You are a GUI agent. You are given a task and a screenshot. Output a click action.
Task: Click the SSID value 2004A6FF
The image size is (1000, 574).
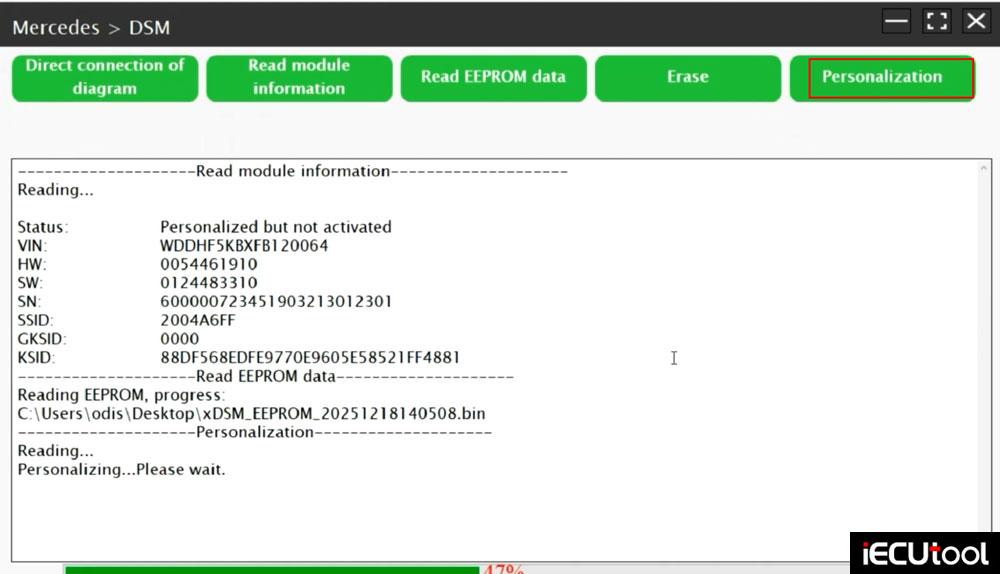(198, 320)
